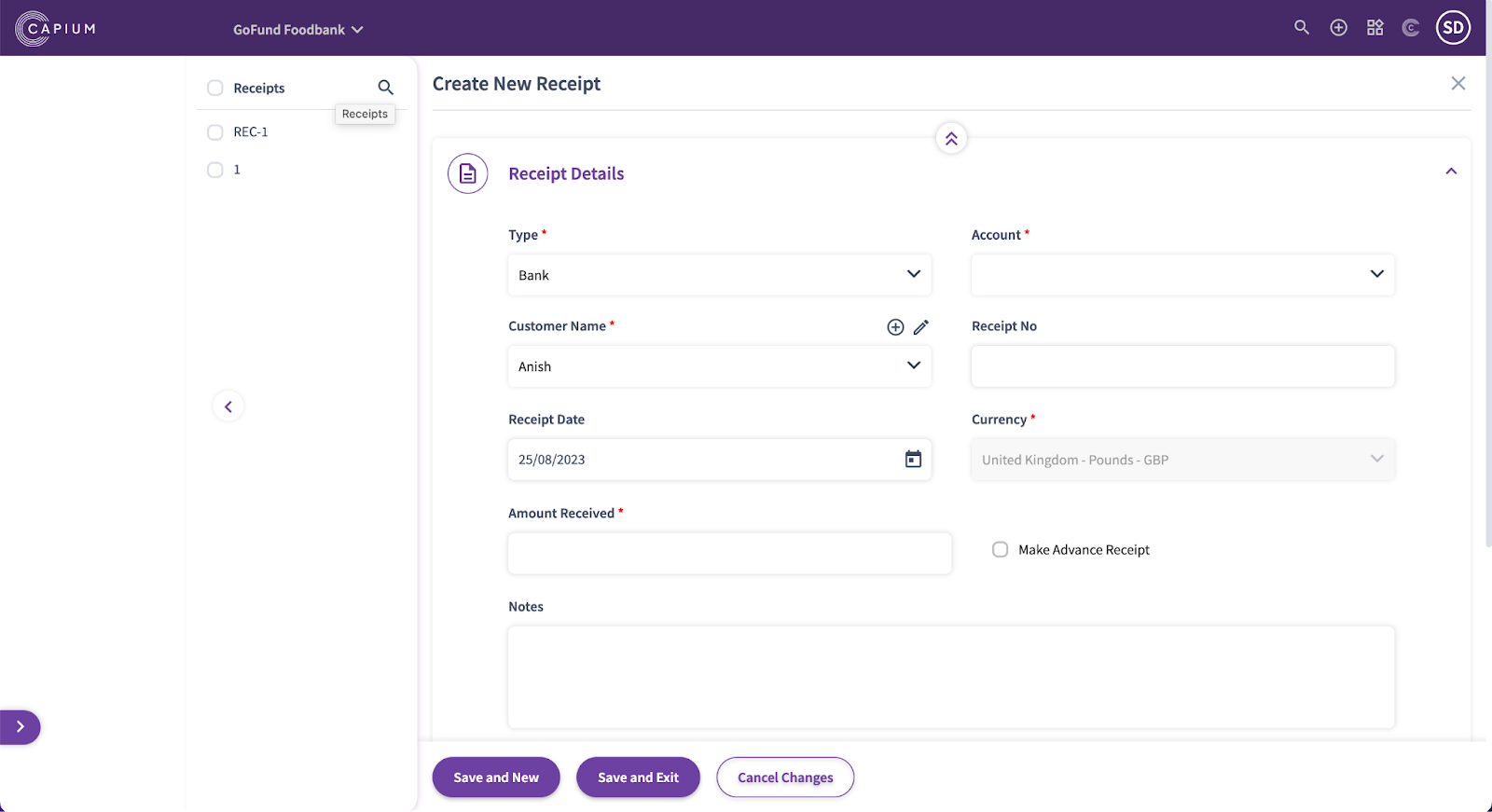The image size is (1492, 812).
Task: Click Save and Exit button
Action: point(638,778)
